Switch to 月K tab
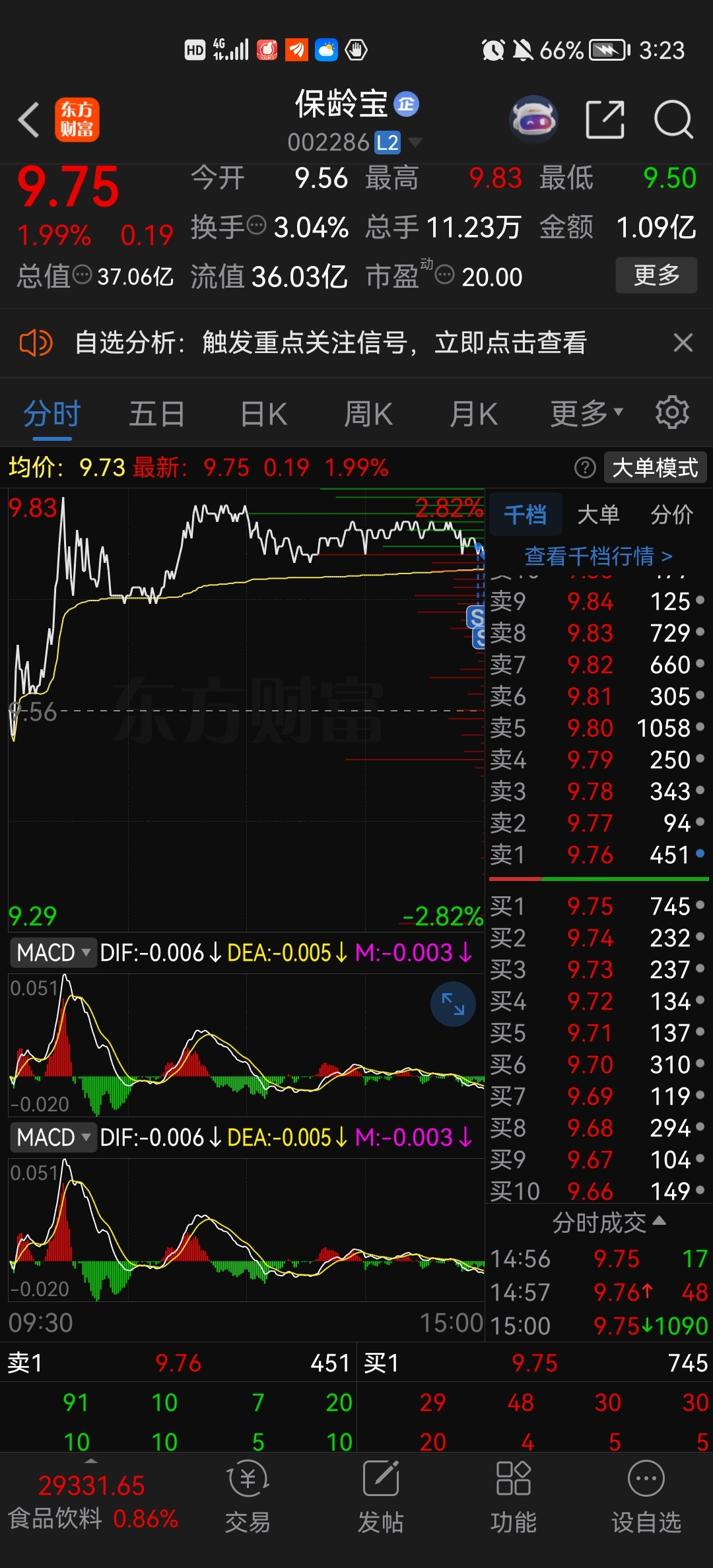 (473, 414)
